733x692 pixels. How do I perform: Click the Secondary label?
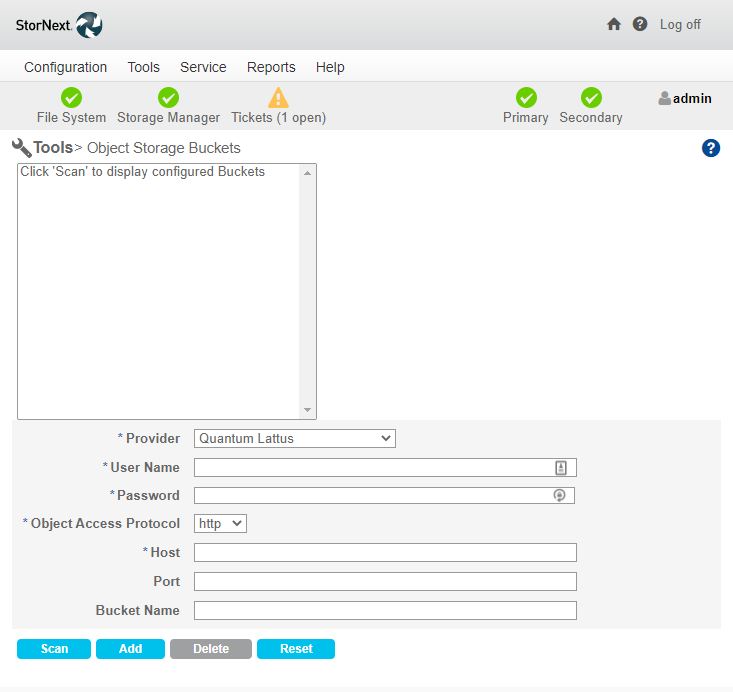click(591, 117)
